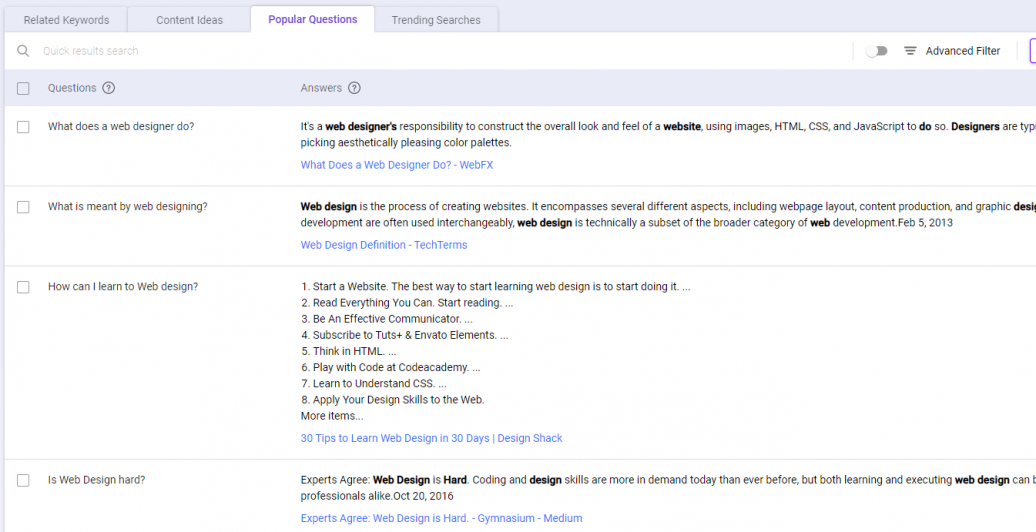The height and width of the screenshot is (532, 1036).
Task: Check the 'What does a web designer do?' row
Action: [23, 127]
